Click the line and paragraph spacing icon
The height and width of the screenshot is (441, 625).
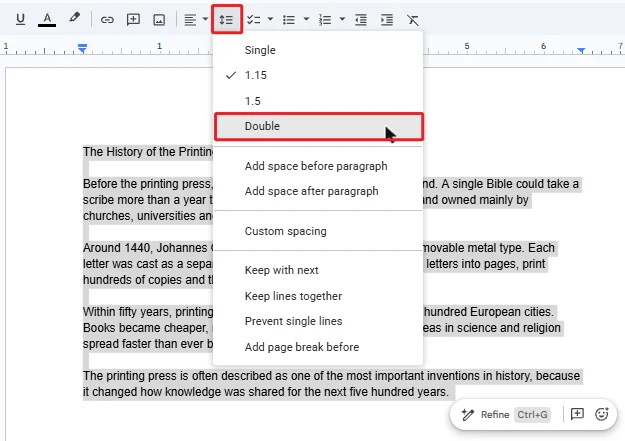pyautogui.click(x=227, y=19)
